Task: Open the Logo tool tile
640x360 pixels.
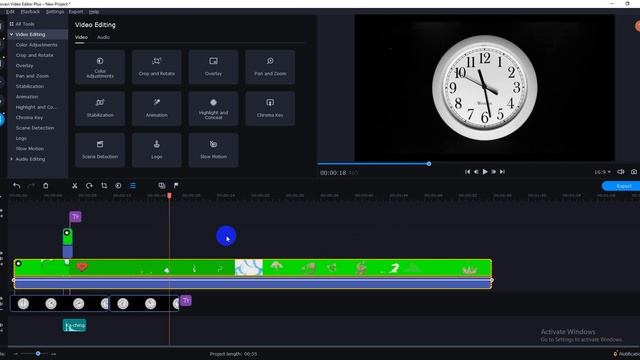Action: point(157,150)
